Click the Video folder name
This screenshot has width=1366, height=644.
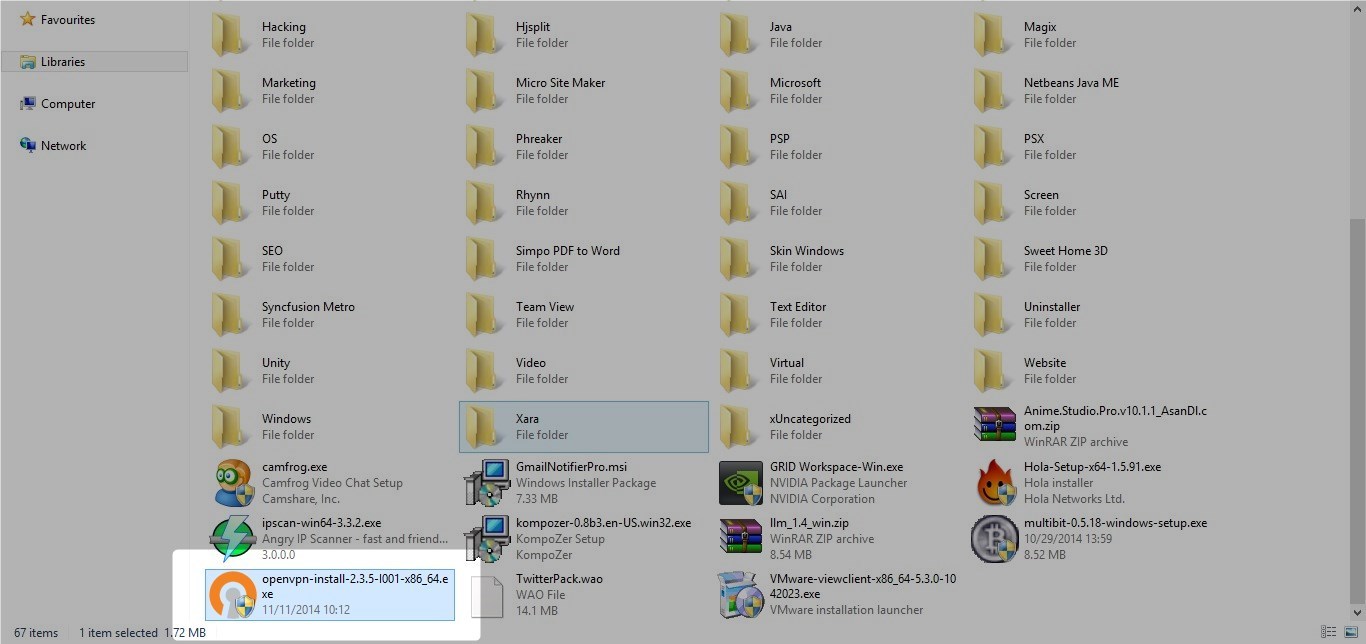coord(530,363)
